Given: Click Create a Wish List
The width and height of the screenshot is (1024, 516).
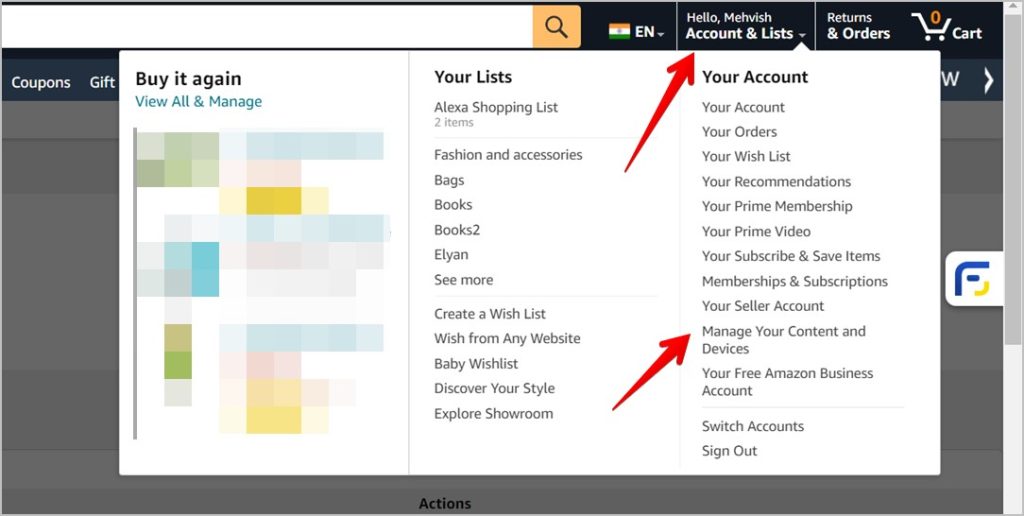Looking at the screenshot, I should click(x=490, y=313).
